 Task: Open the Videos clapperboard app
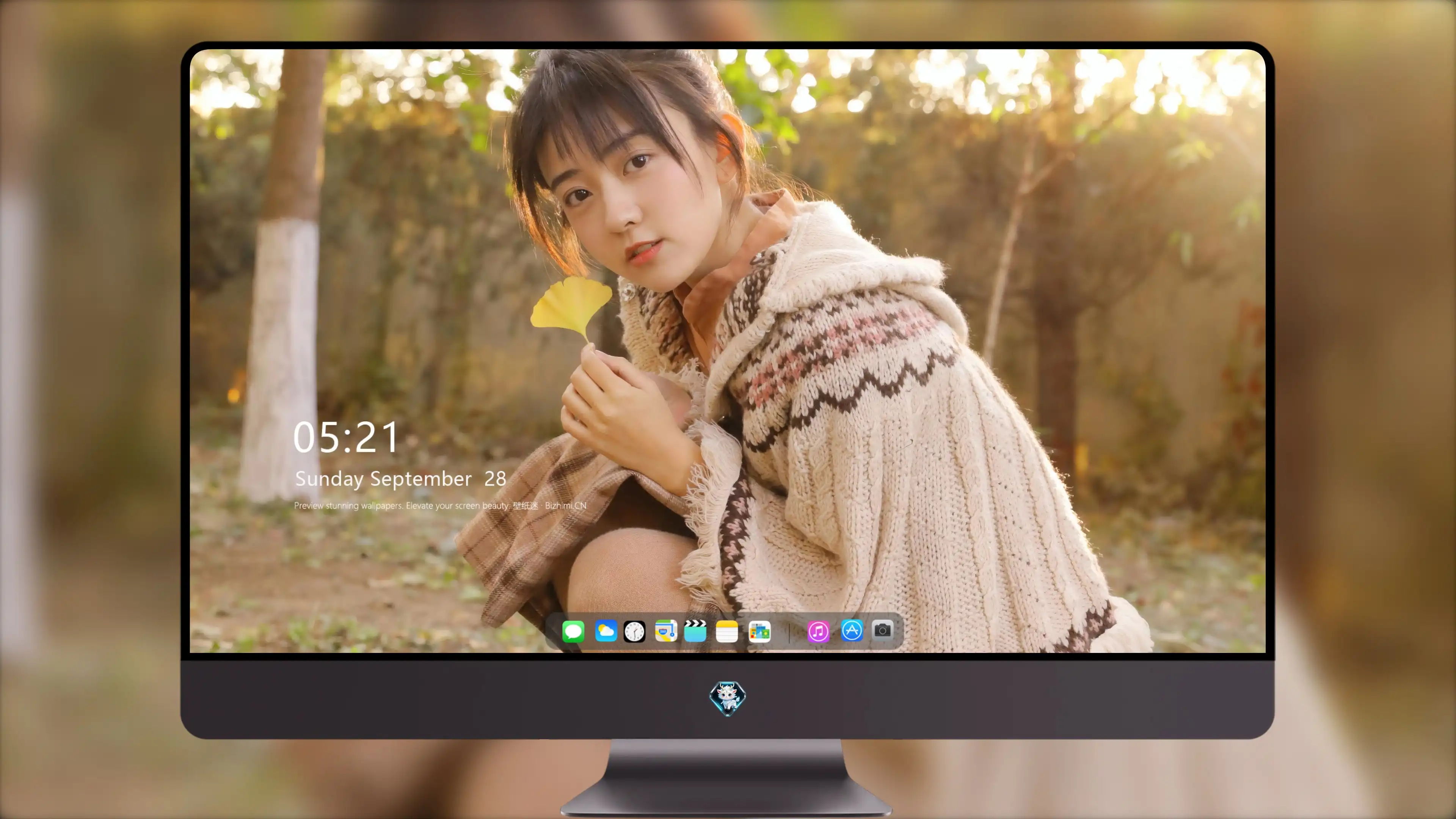(x=695, y=631)
